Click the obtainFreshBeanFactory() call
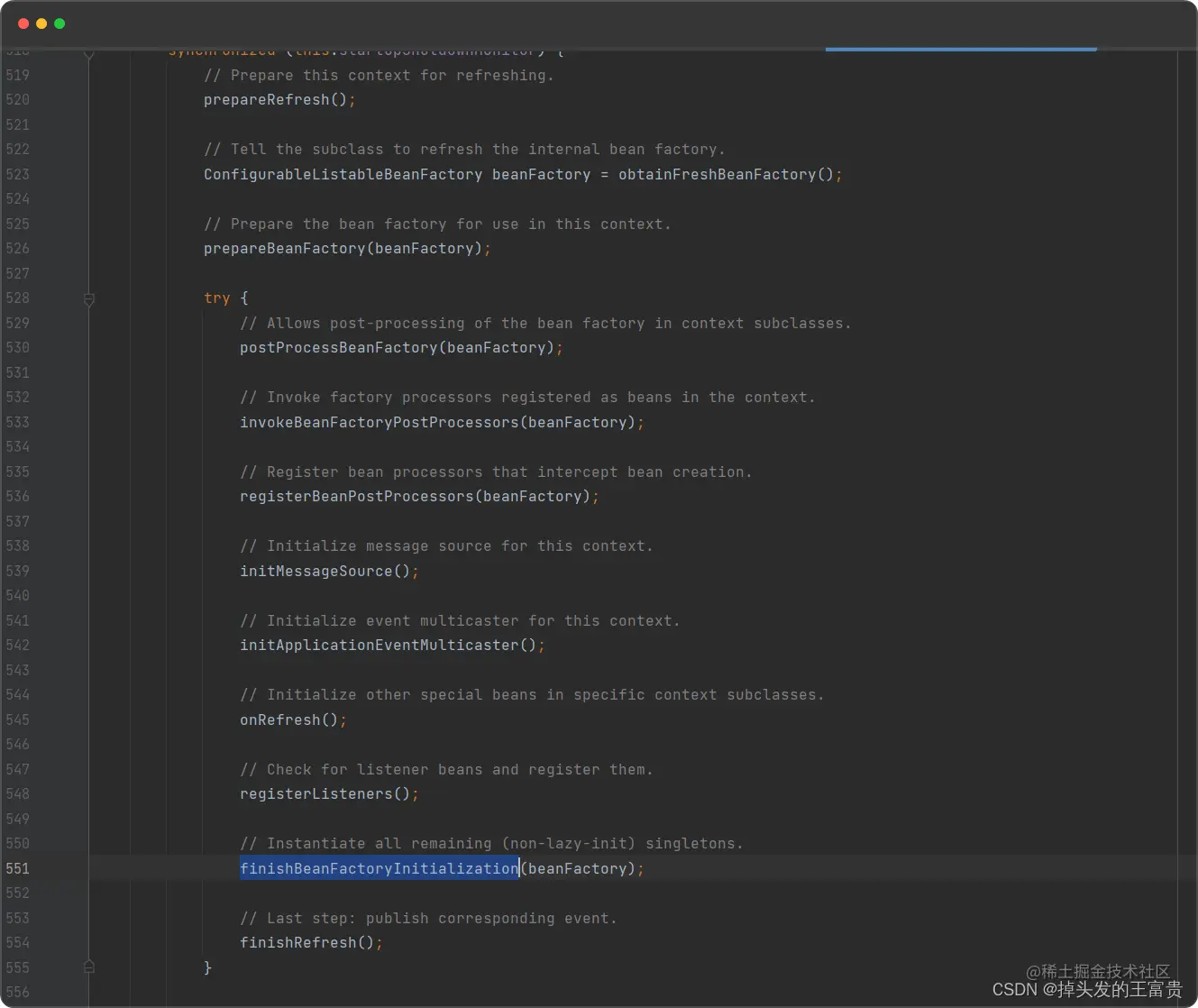The image size is (1198, 1008). click(730, 175)
